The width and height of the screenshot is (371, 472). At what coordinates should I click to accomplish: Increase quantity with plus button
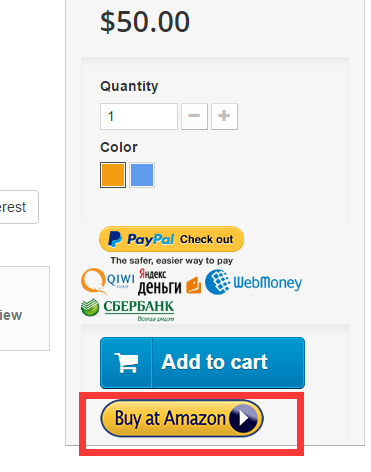pyautogui.click(x=224, y=116)
